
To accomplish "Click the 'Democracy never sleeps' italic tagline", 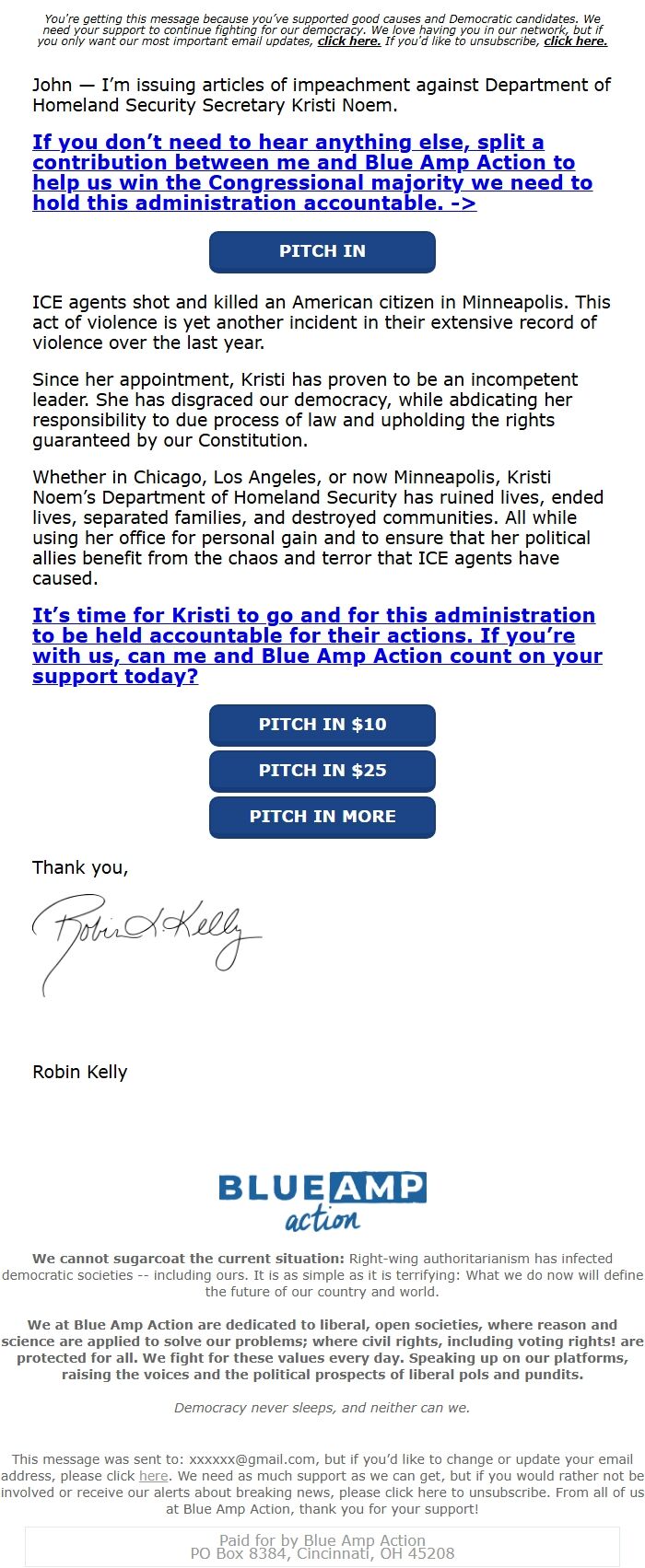I will click(322, 1407).
